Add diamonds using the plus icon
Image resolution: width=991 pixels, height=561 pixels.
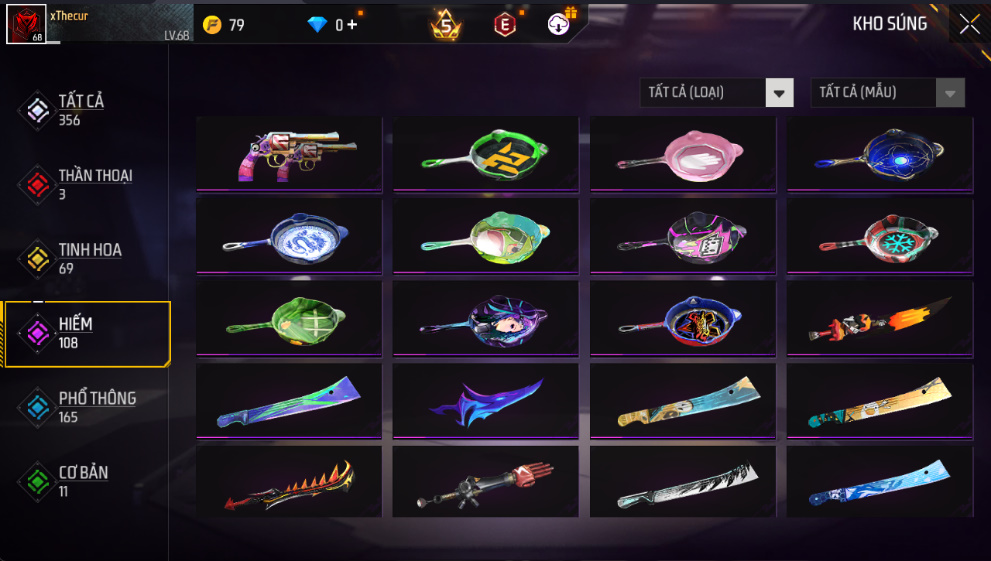(x=352, y=25)
